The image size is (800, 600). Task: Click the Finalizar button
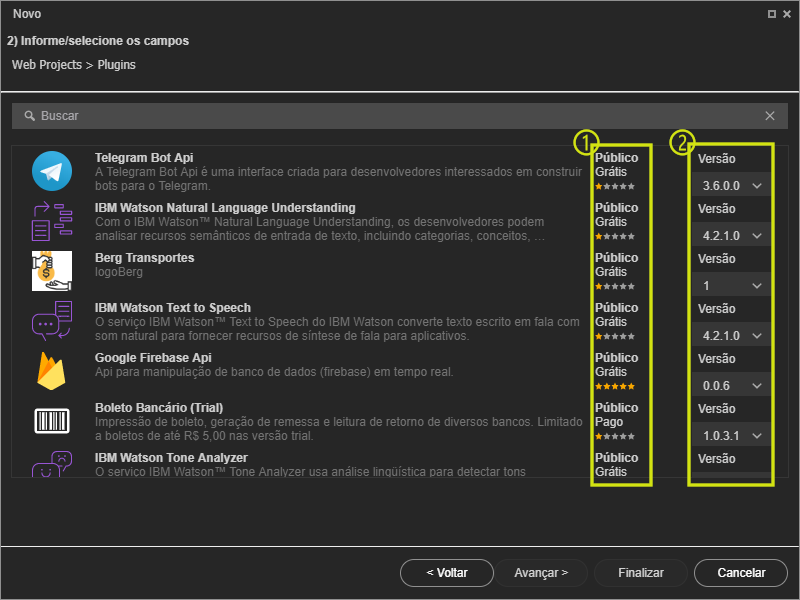[x=641, y=573]
